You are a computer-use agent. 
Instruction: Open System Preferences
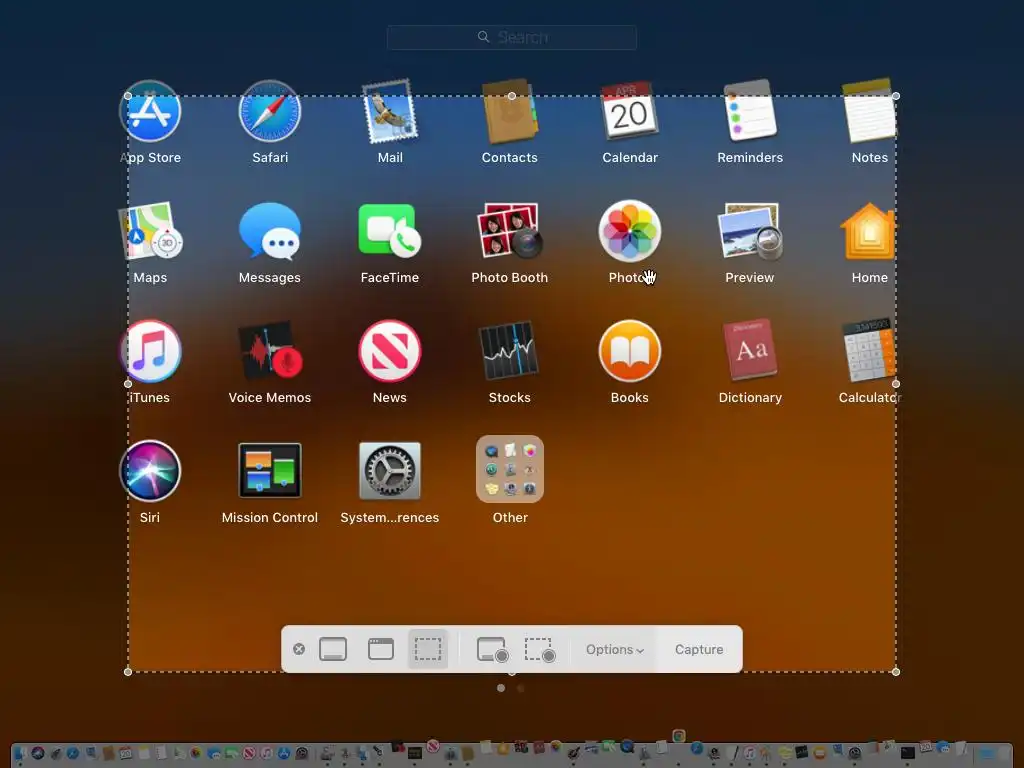tap(390, 471)
